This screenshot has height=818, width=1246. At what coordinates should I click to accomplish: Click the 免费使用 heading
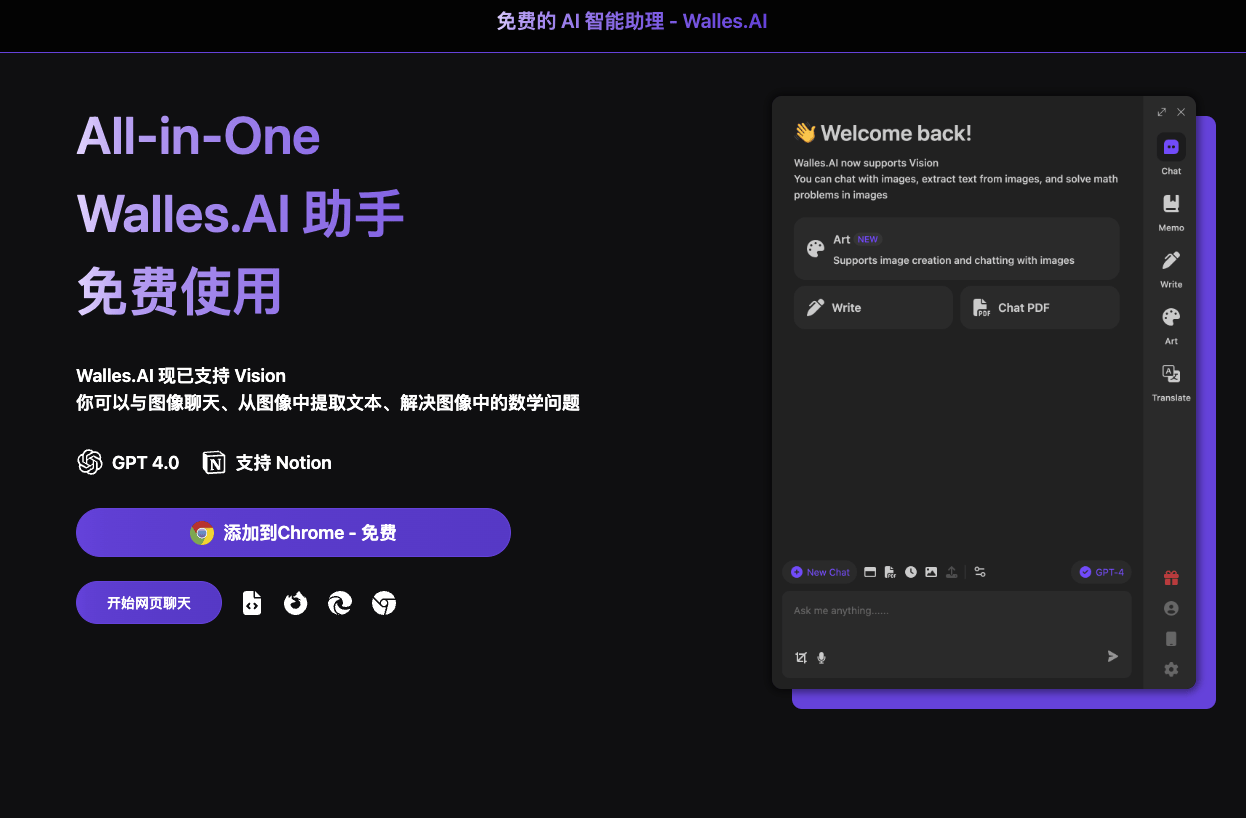[179, 291]
